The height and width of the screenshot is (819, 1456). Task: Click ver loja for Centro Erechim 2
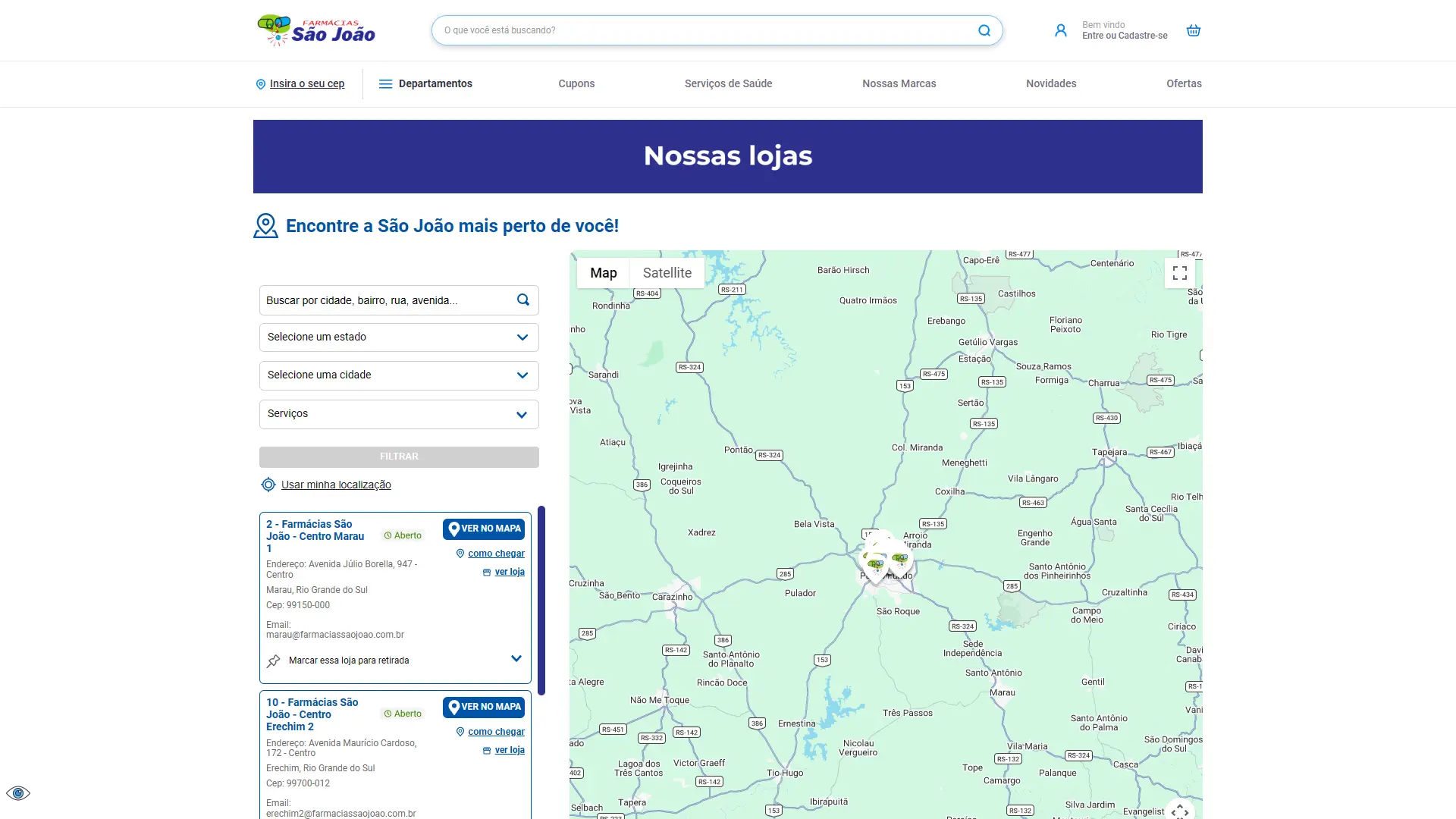[x=510, y=750]
